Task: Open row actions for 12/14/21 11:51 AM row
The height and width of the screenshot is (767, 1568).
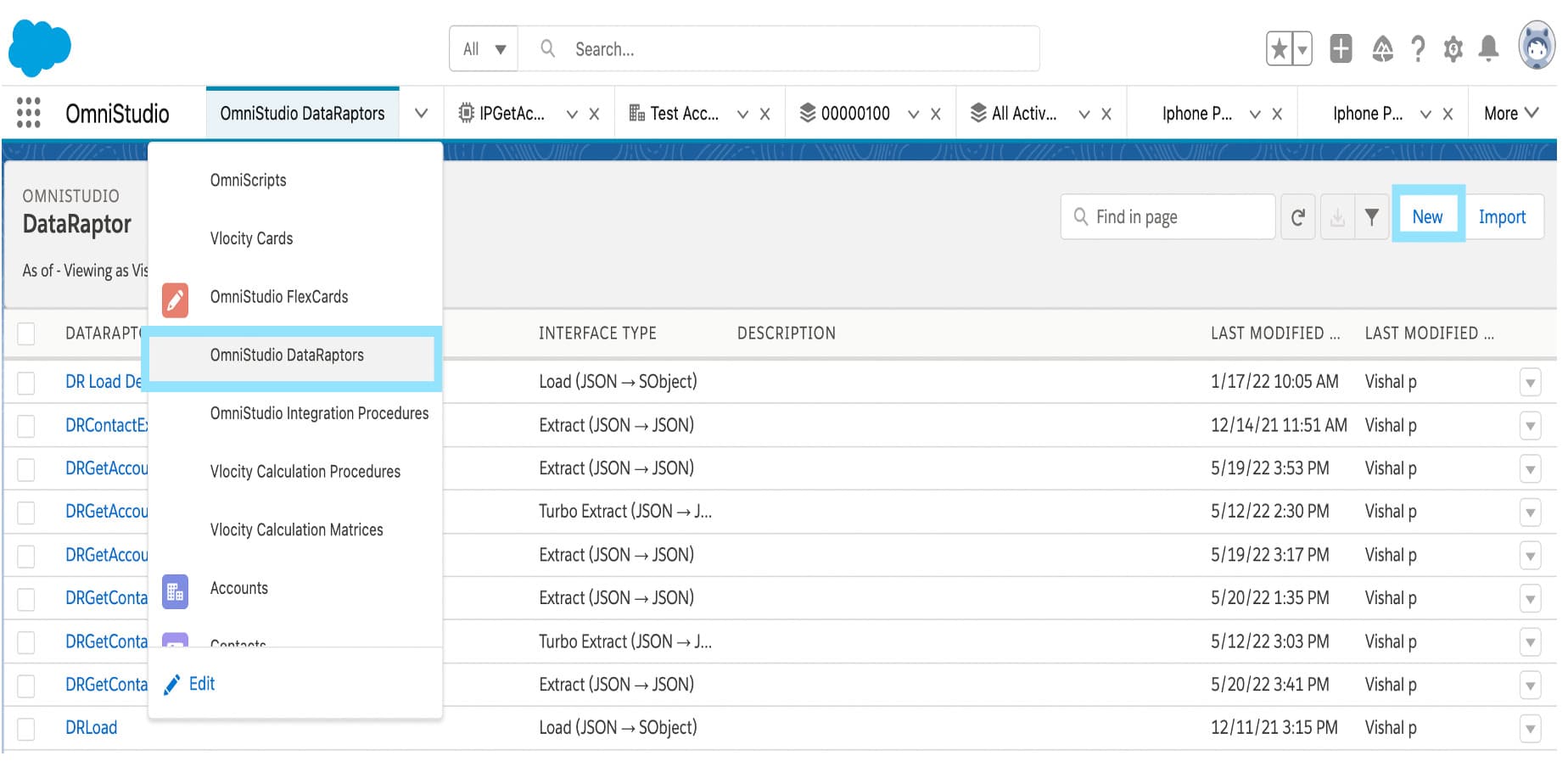Action: click(x=1530, y=426)
